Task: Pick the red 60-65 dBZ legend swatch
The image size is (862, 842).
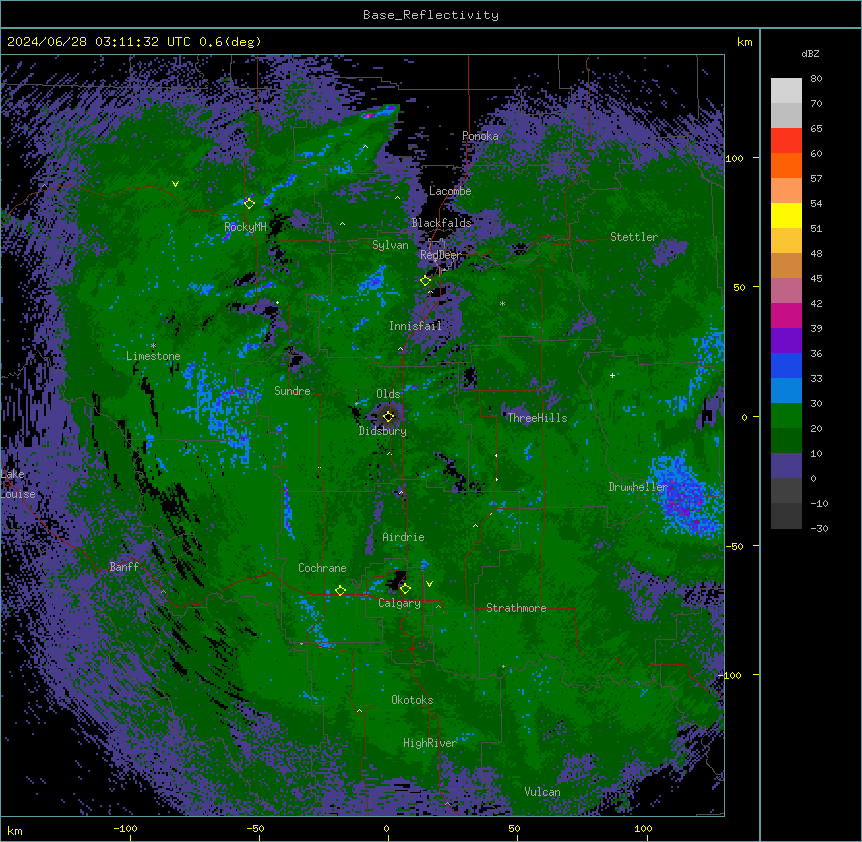Action: click(x=786, y=141)
